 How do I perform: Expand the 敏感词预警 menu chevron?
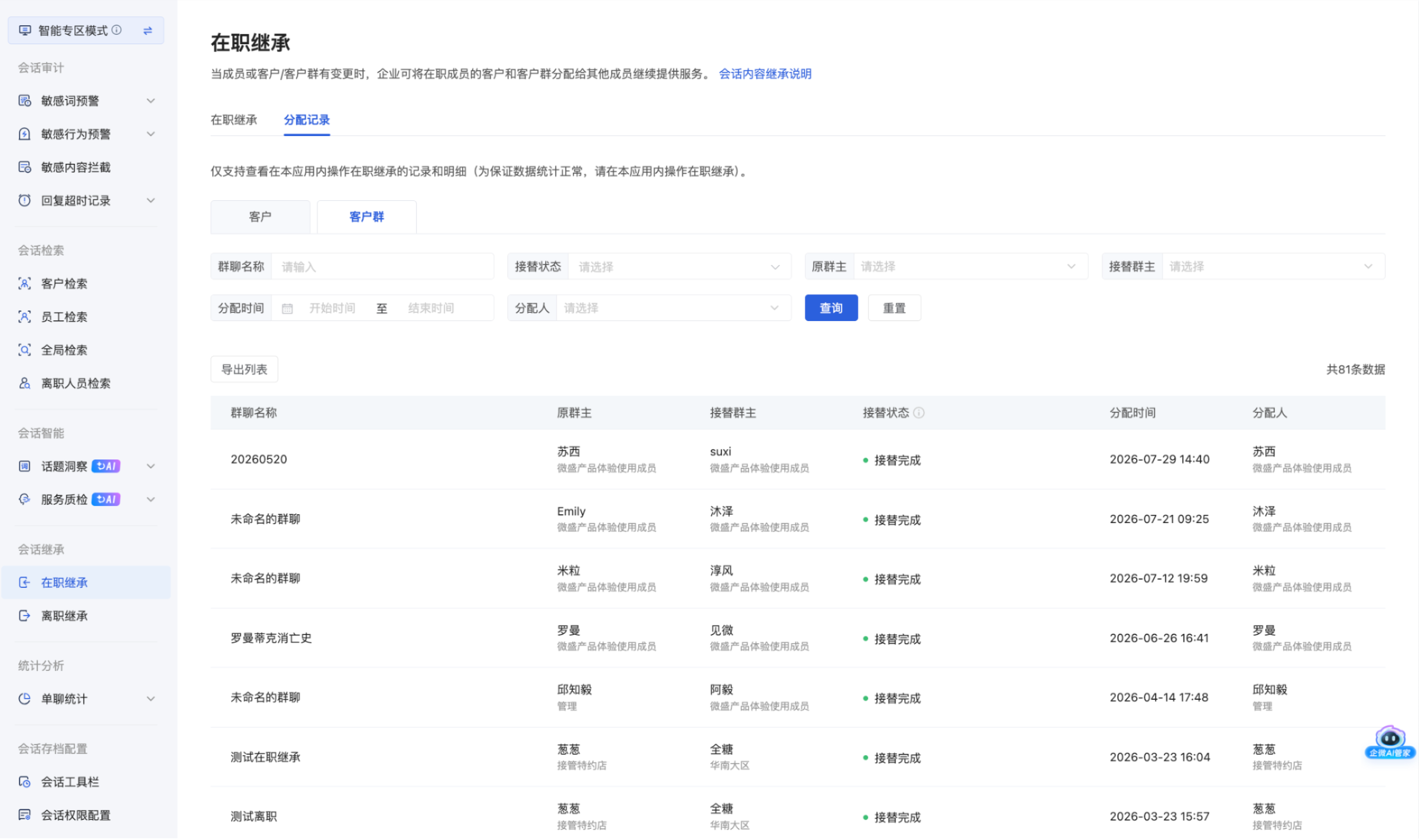click(x=151, y=101)
